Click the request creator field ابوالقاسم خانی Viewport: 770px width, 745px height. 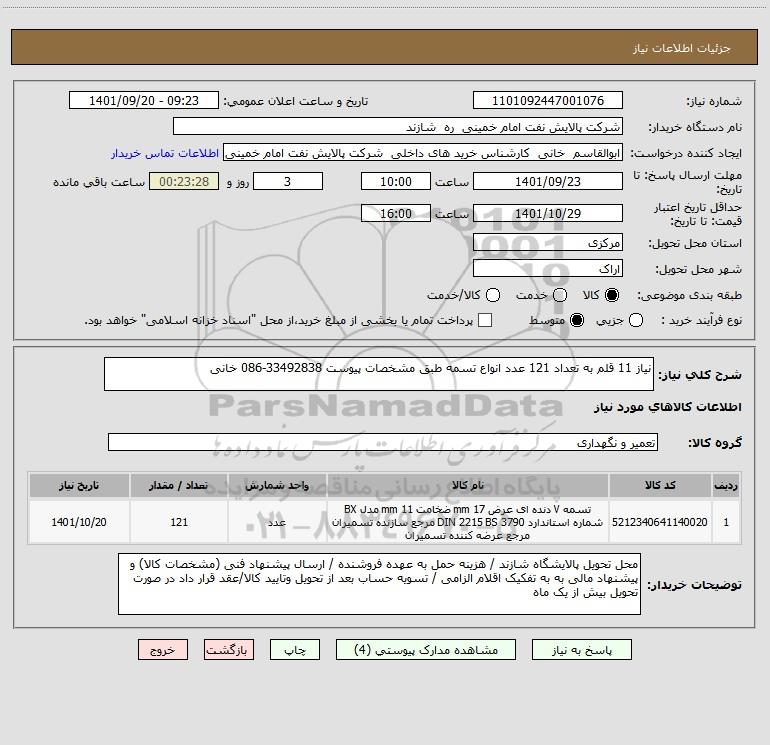423,153
